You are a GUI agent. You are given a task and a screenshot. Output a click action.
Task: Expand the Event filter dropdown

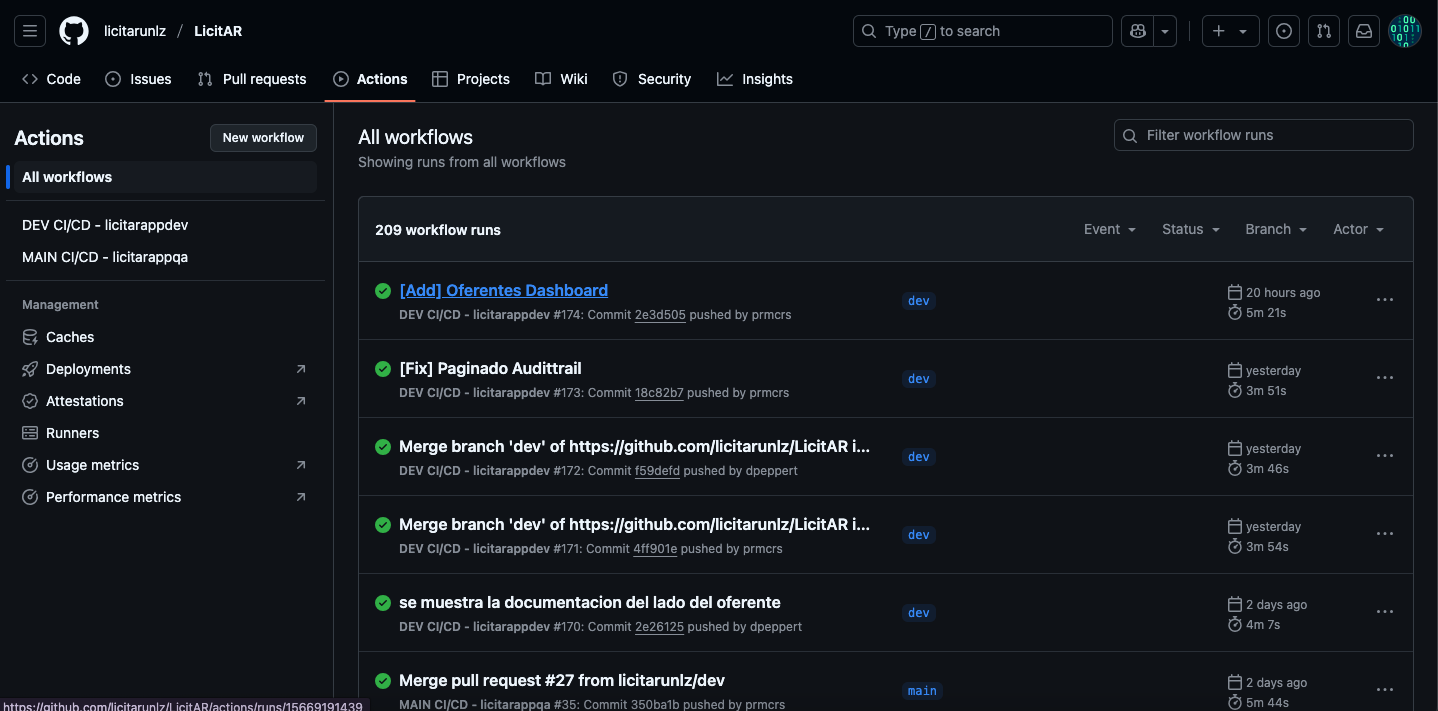click(x=1110, y=229)
